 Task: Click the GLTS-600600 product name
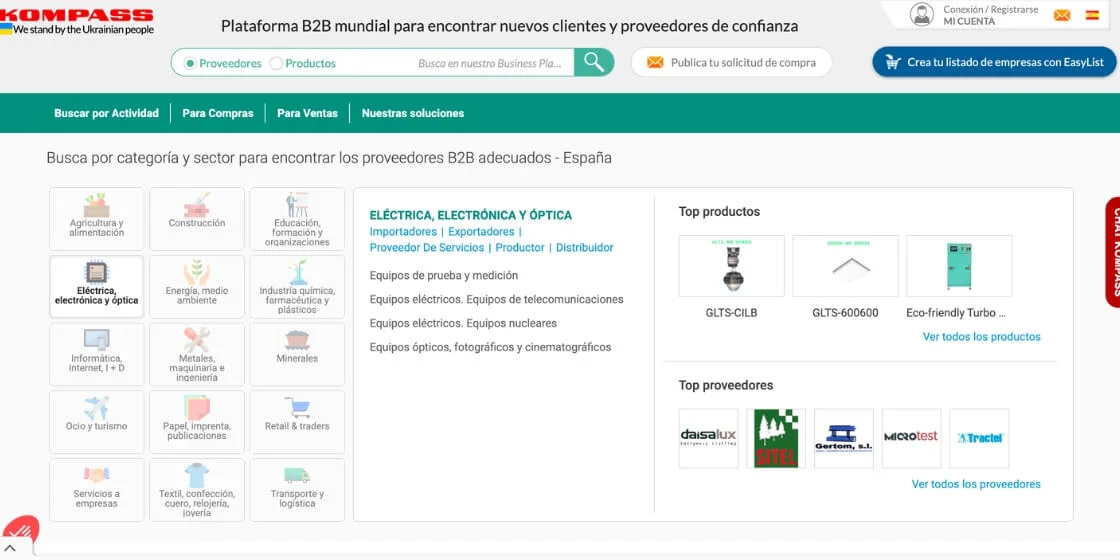pyautogui.click(x=845, y=313)
